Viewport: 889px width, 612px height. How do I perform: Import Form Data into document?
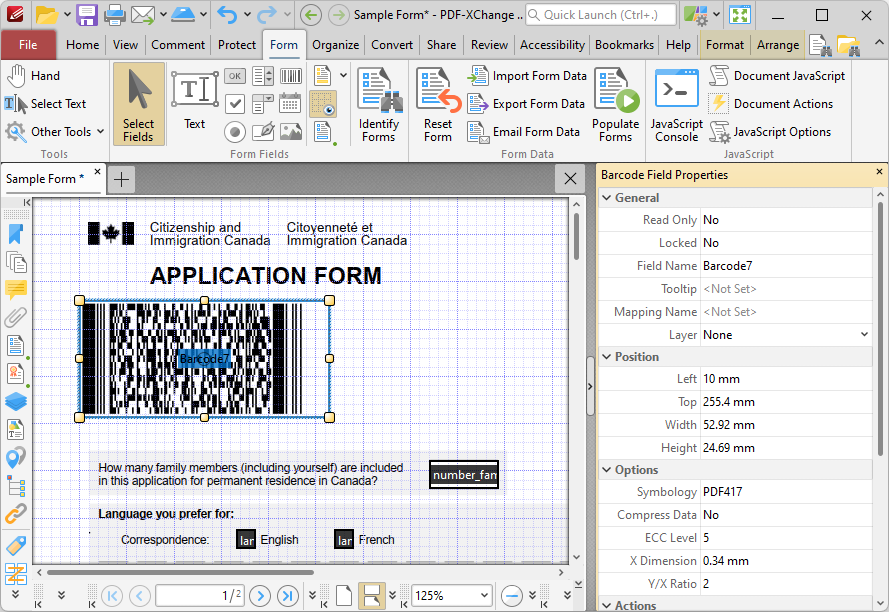527,76
